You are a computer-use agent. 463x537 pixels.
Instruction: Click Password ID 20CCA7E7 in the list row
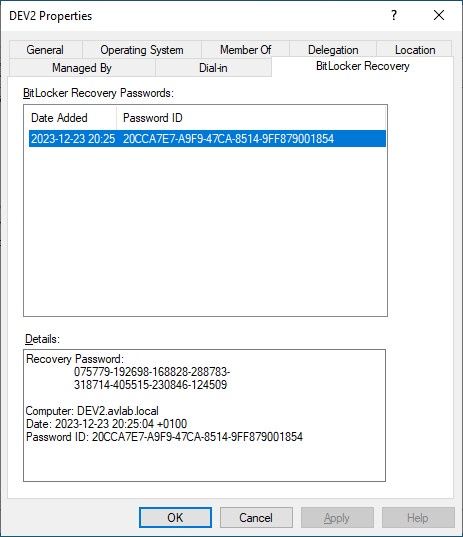click(x=228, y=139)
